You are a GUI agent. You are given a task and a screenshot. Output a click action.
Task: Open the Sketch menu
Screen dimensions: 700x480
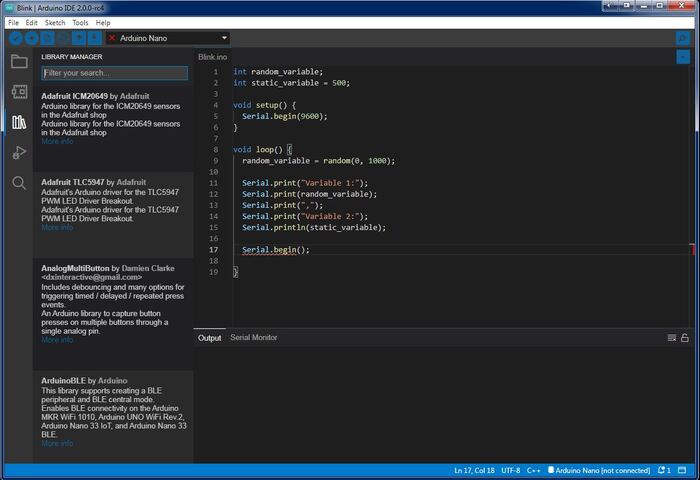(53, 22)
